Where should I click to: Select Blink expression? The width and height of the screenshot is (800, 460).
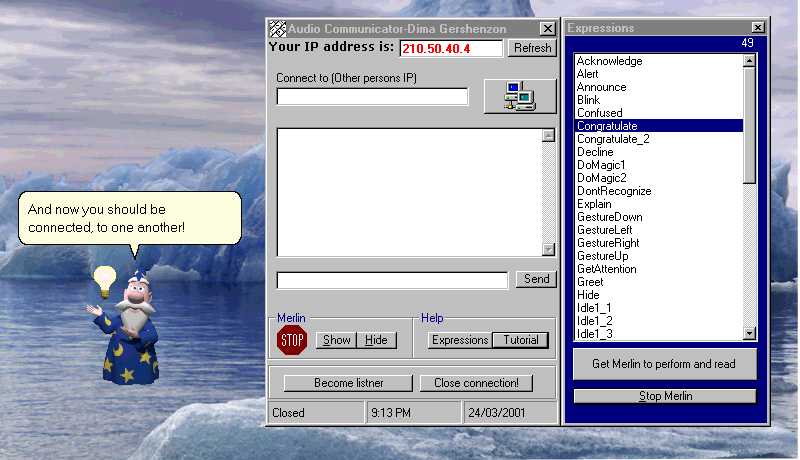point(659,100)
